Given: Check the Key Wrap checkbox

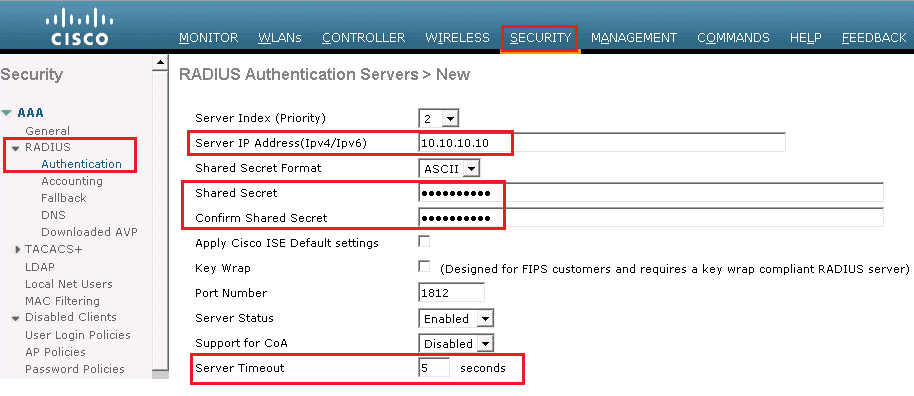Looking at the screenshot, I should 424,267.
